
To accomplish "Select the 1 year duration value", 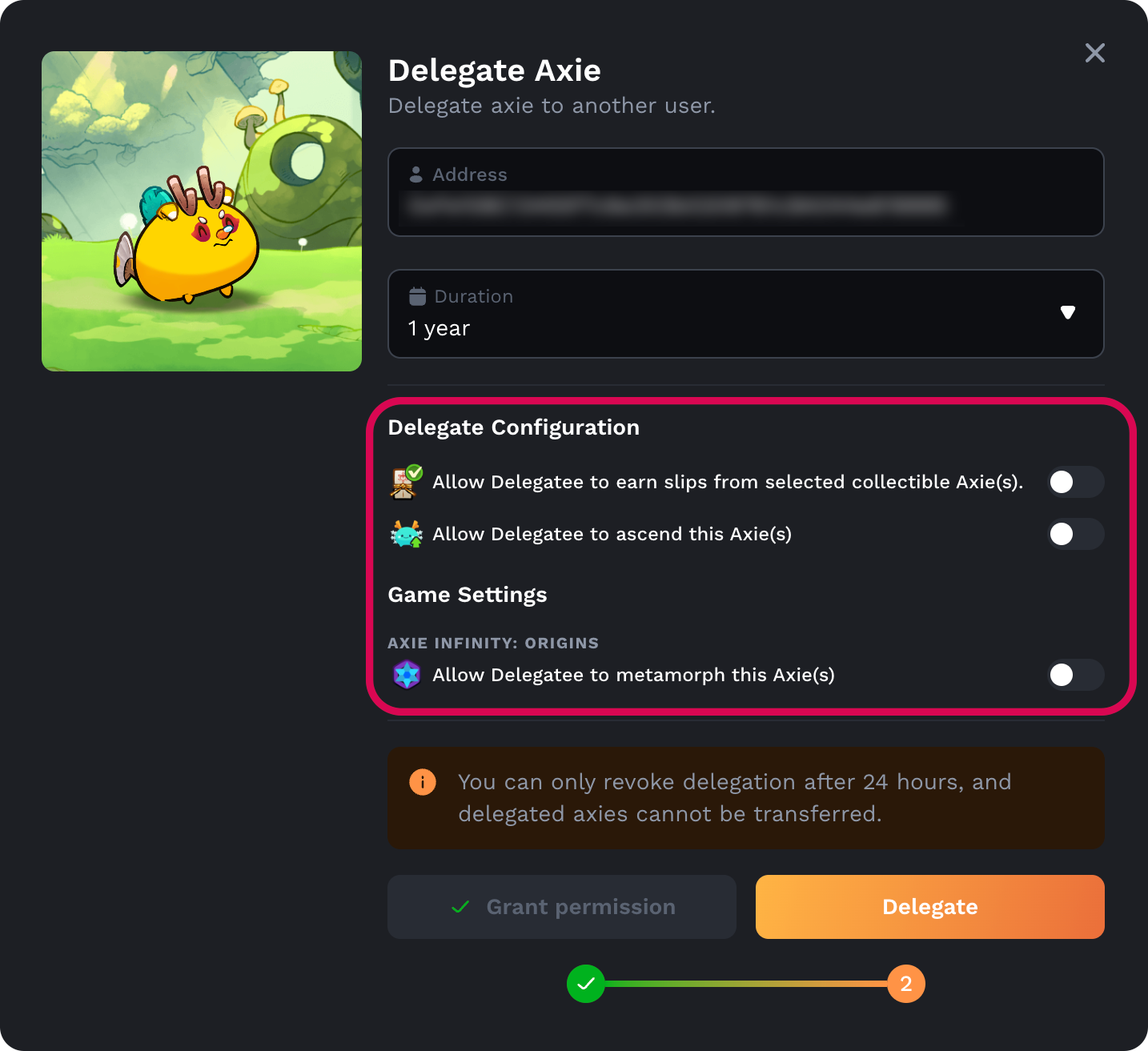I will pos(438,327).
